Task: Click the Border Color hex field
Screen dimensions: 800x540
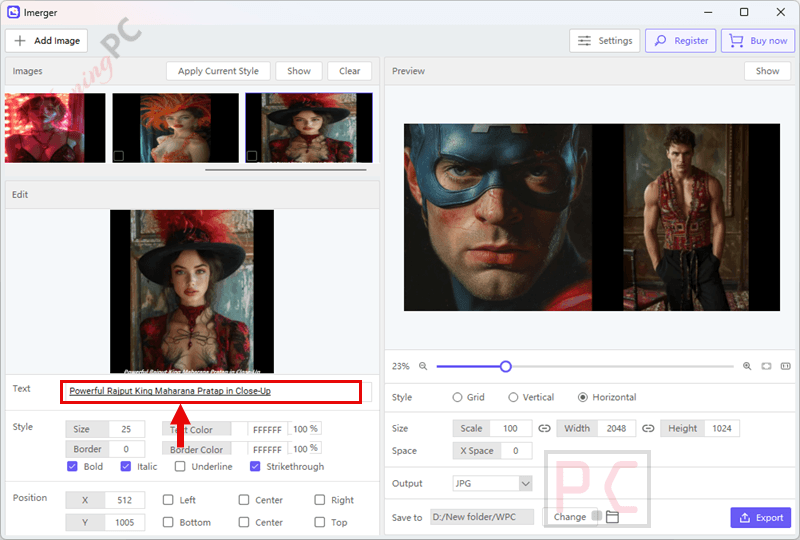Action: (x=267, y=450)
